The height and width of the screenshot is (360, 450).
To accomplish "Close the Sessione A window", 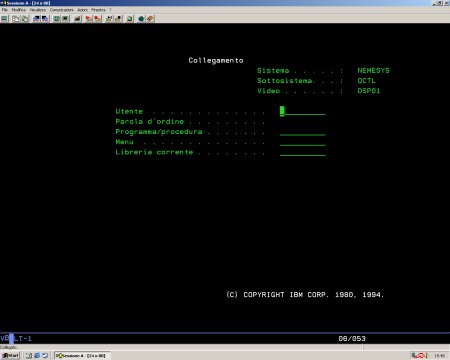I will [447, 3].
